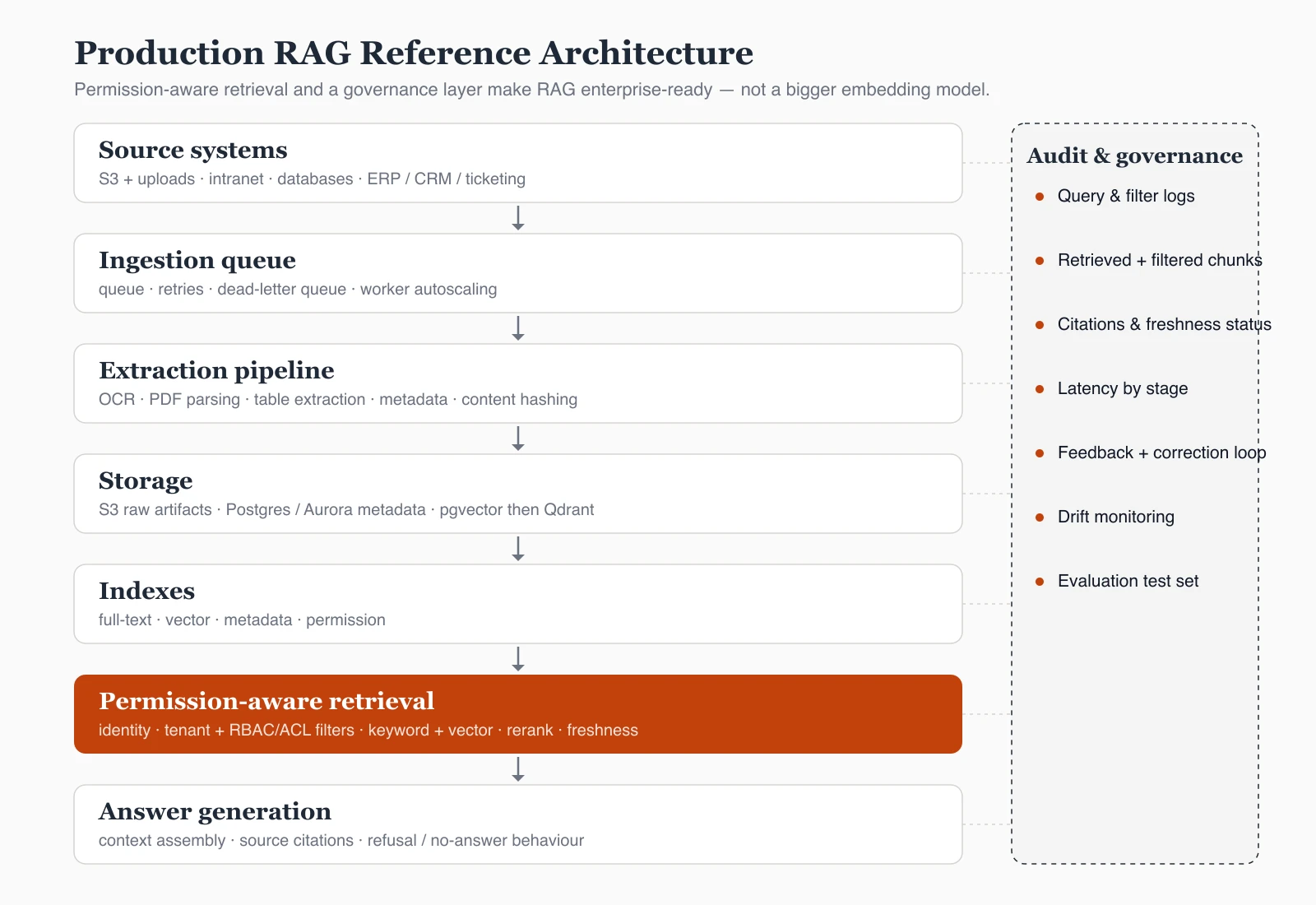Select the 'Source systems' box heading
The image size is (1316, 905).
[x=193, y=150]
